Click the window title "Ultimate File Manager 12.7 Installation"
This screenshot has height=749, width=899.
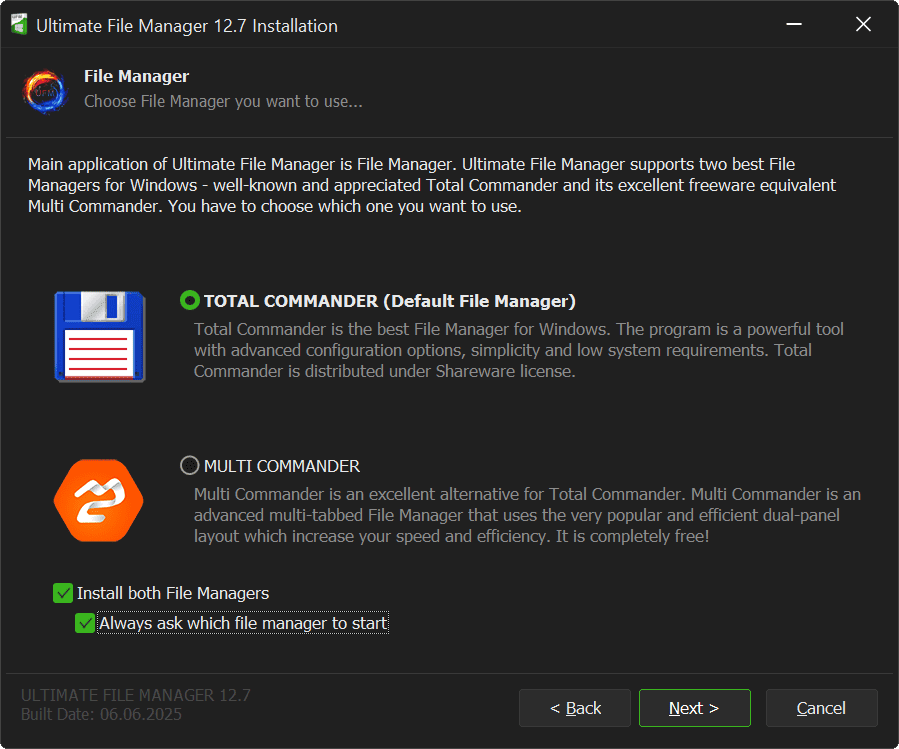[x=187, y=26]
